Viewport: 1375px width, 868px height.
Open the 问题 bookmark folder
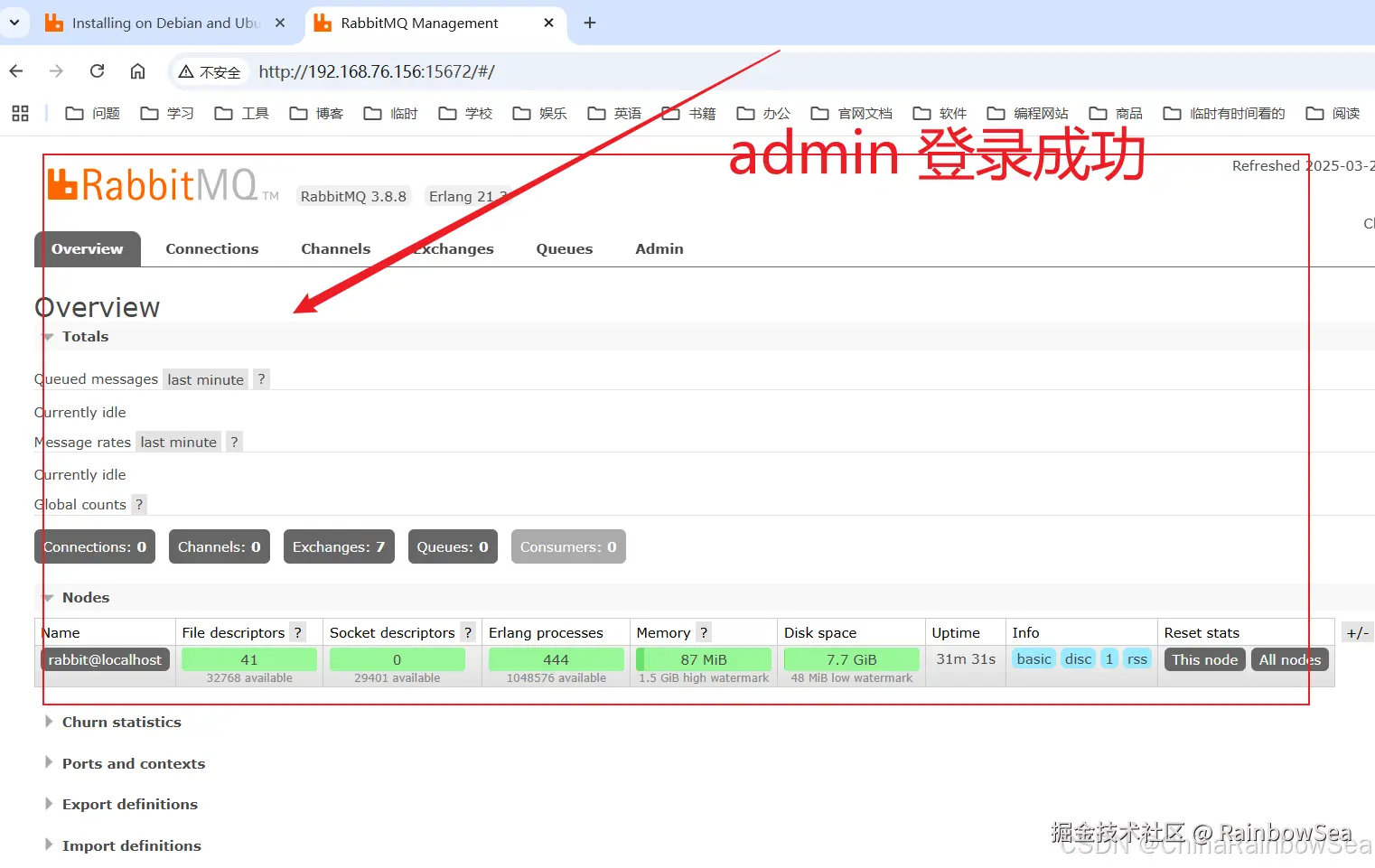(93, 113)
